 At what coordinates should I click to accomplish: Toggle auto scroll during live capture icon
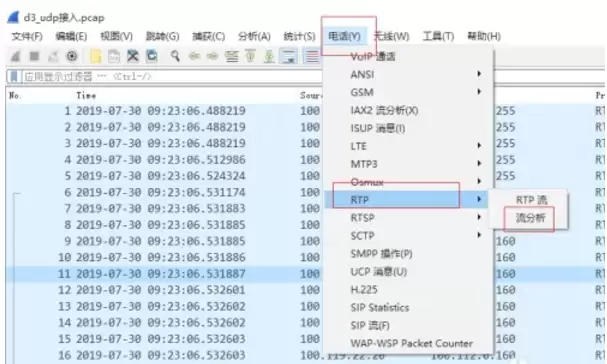coord(289,57)
